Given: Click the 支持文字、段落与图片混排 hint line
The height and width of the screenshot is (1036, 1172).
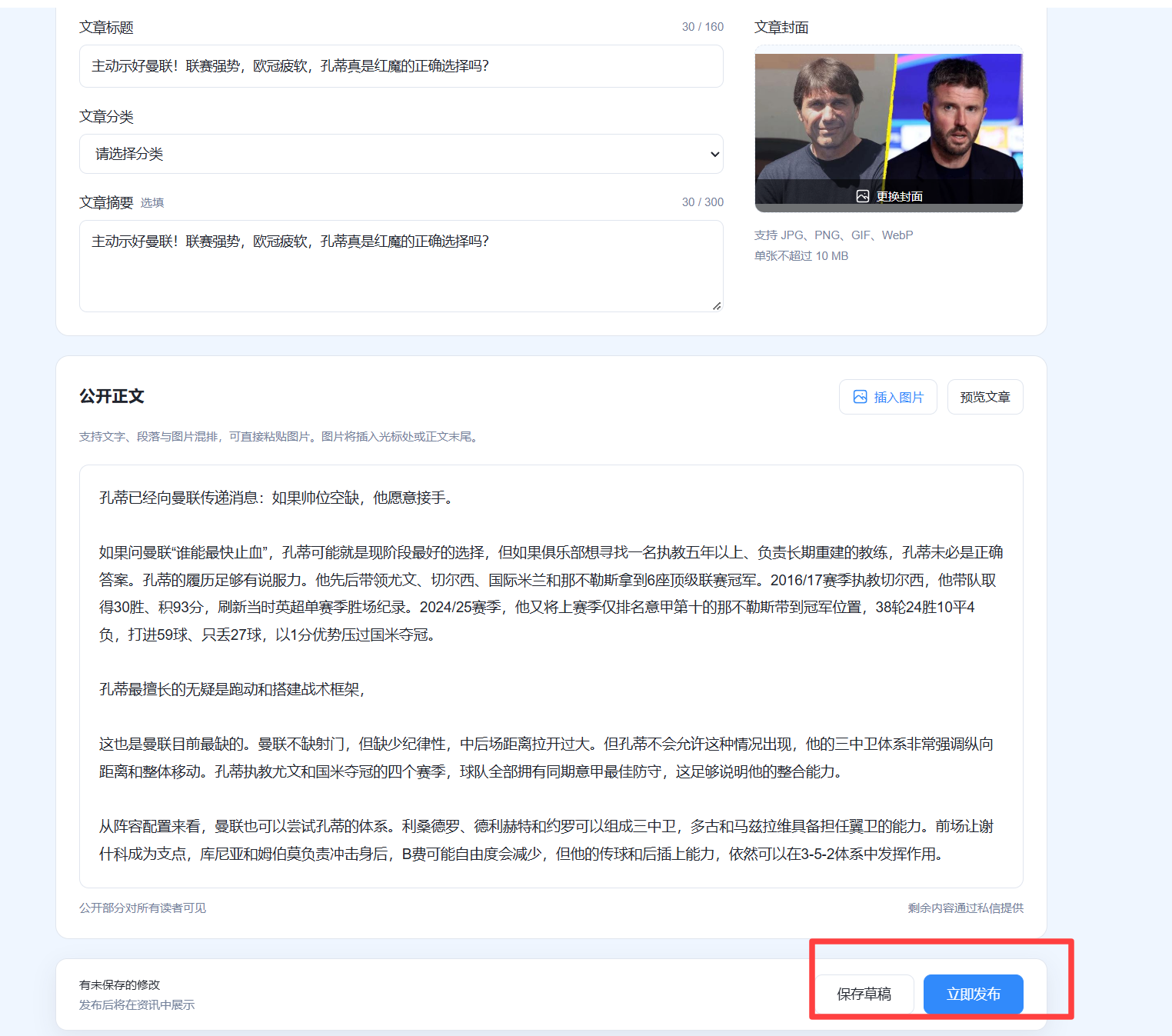Looking at the screenshot, I should point(281,437).
